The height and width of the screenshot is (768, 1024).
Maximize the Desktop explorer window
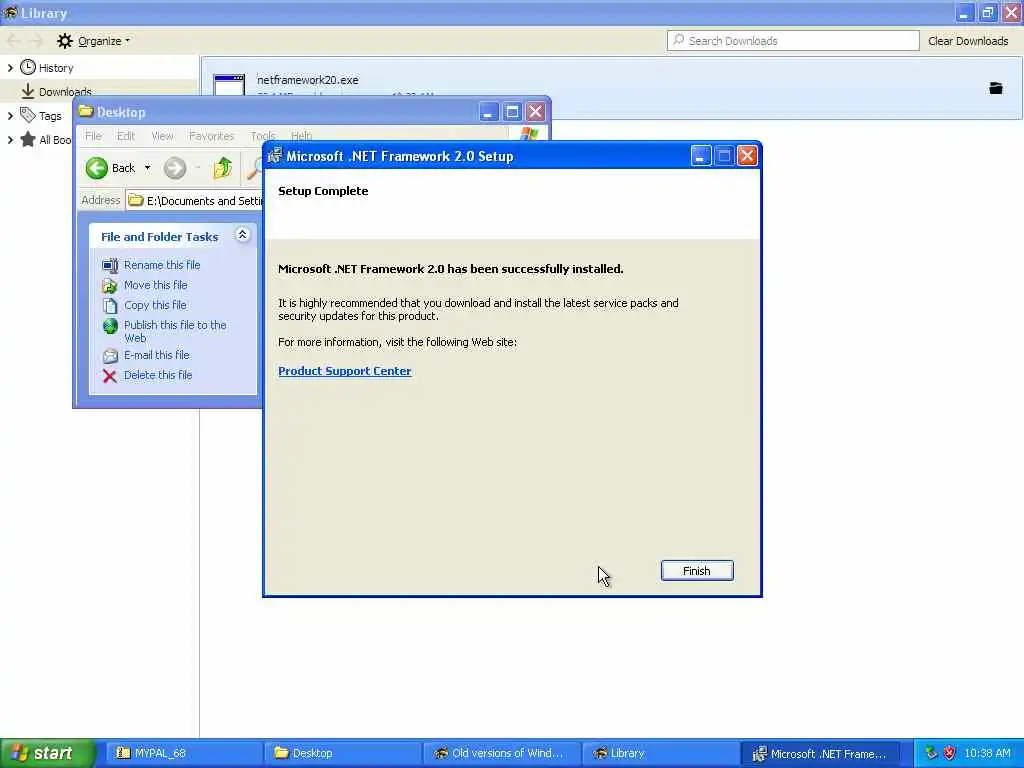(512, 112)
